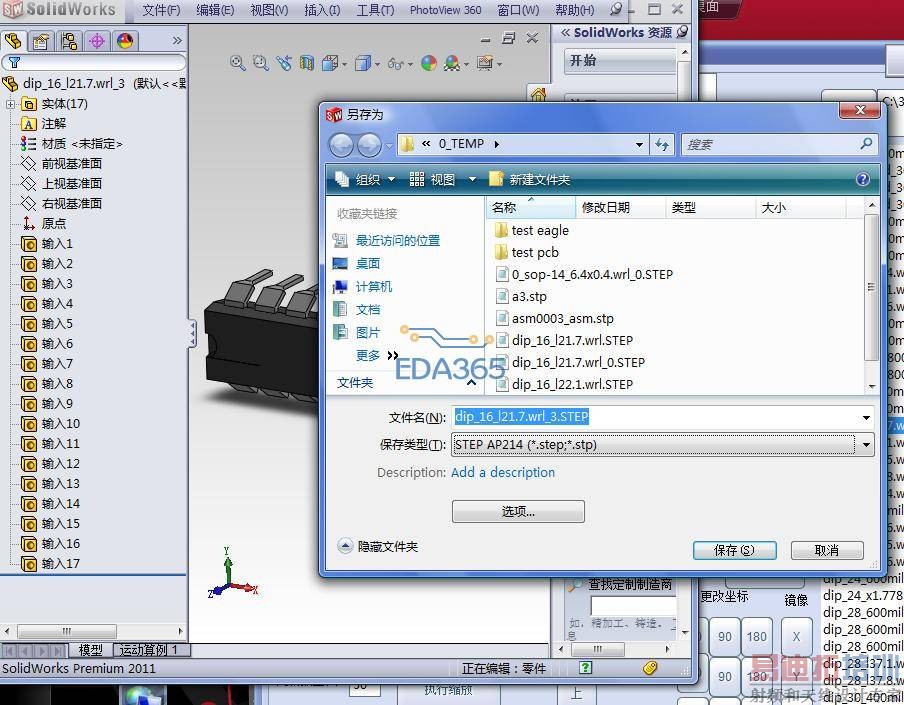
Task: Switch to the 运动算例 1 tab
Action: (x=149, y=650)
